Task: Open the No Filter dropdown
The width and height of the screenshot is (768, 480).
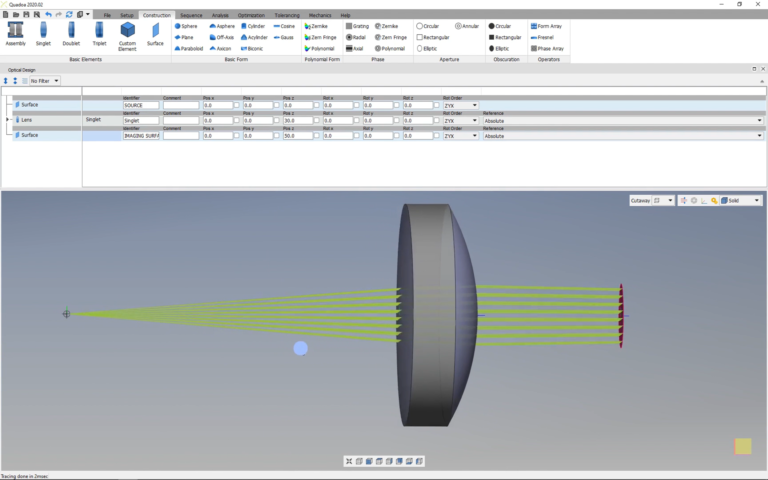Action: pyautogui.click(x=45, y=81)
